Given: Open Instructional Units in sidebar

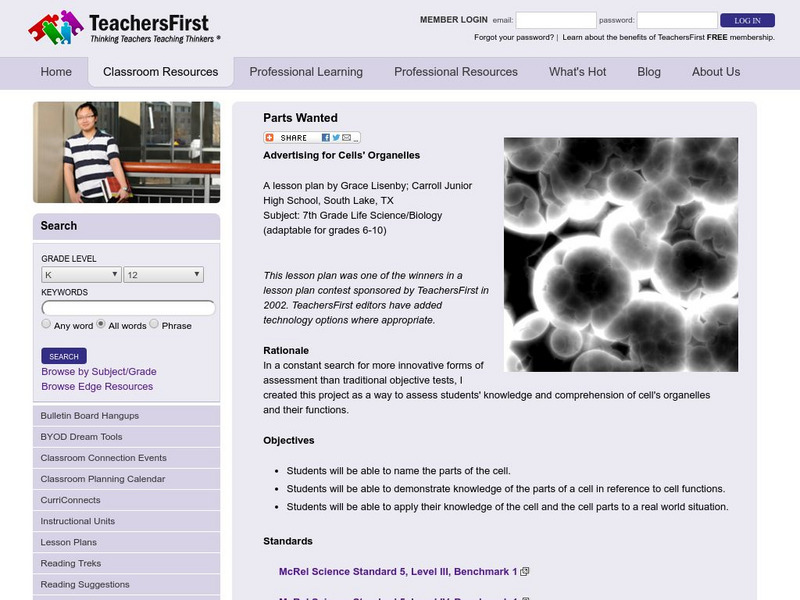Looking at the screenshot, I should pyautogui.click(x=127, y=521).
